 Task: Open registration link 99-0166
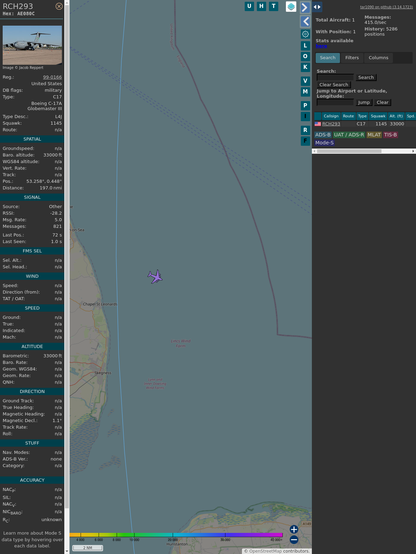pos(52,77)
